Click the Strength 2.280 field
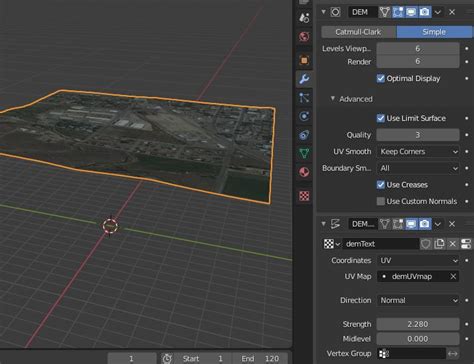The image size is (474, 364). click(418, 324)
